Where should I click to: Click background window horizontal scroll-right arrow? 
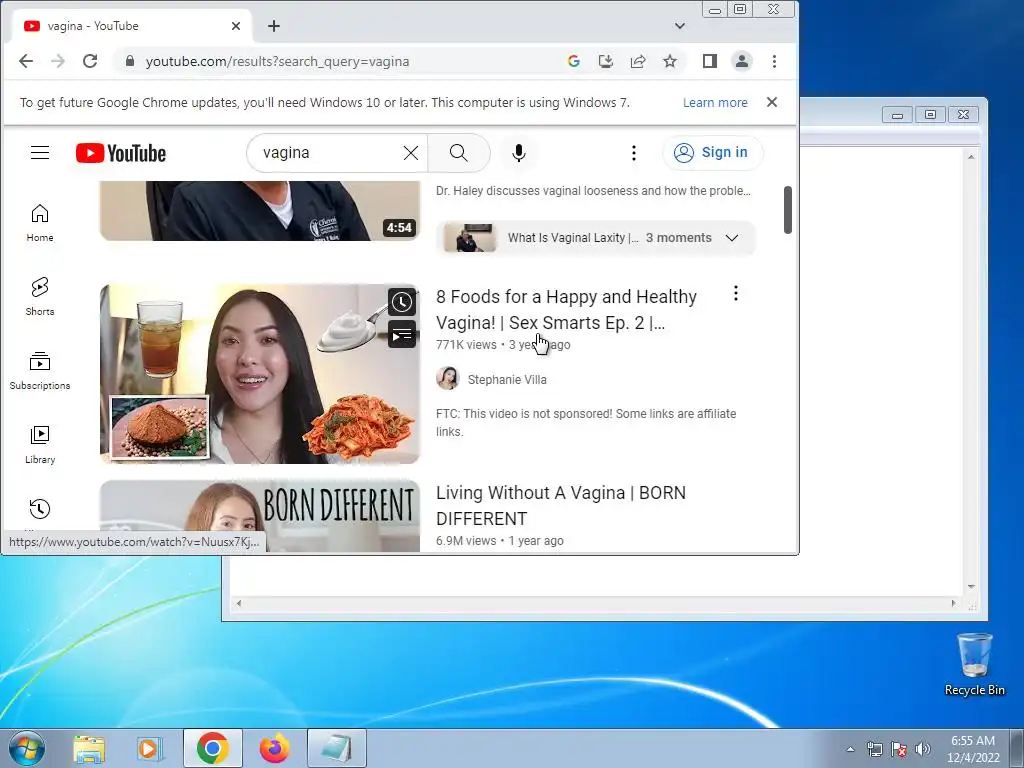pos(953,603)
